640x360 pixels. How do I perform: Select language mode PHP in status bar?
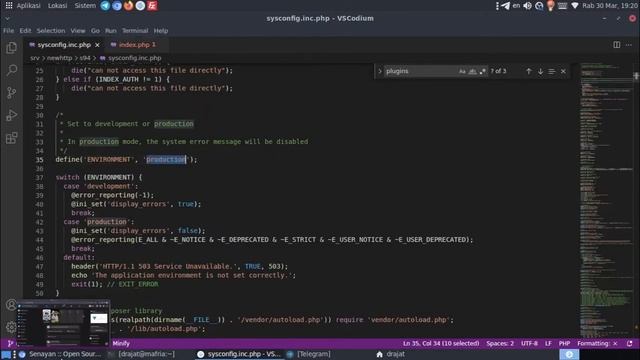(x=564, y=344)
